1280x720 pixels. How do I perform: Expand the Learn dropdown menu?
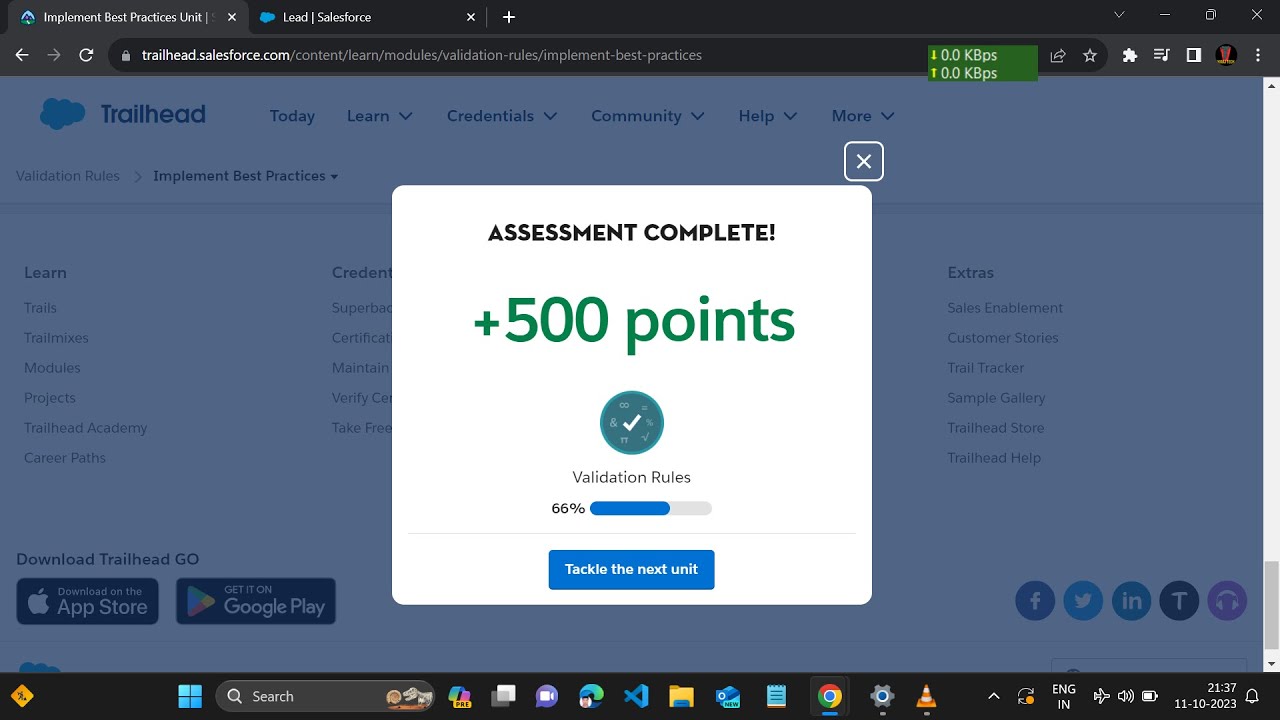tap(379, 116)
